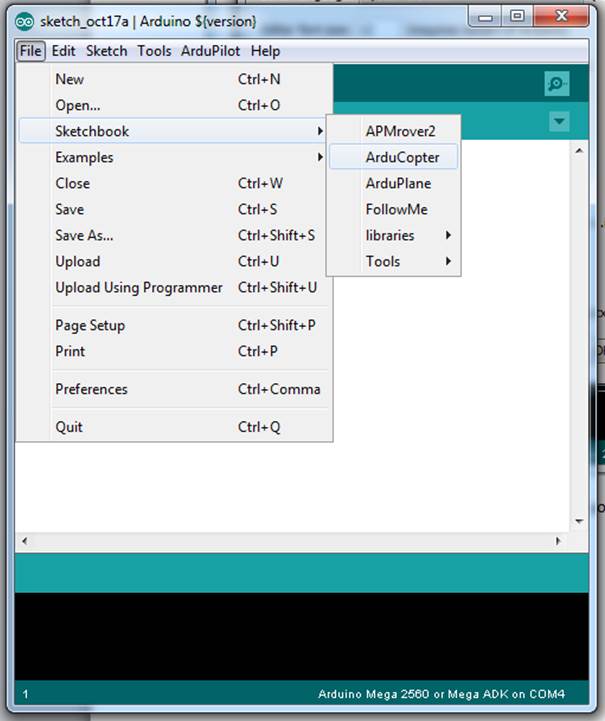Click the editor scroll up arrow
The width and height of the screenshot is (605, 721).
point(579,151)
